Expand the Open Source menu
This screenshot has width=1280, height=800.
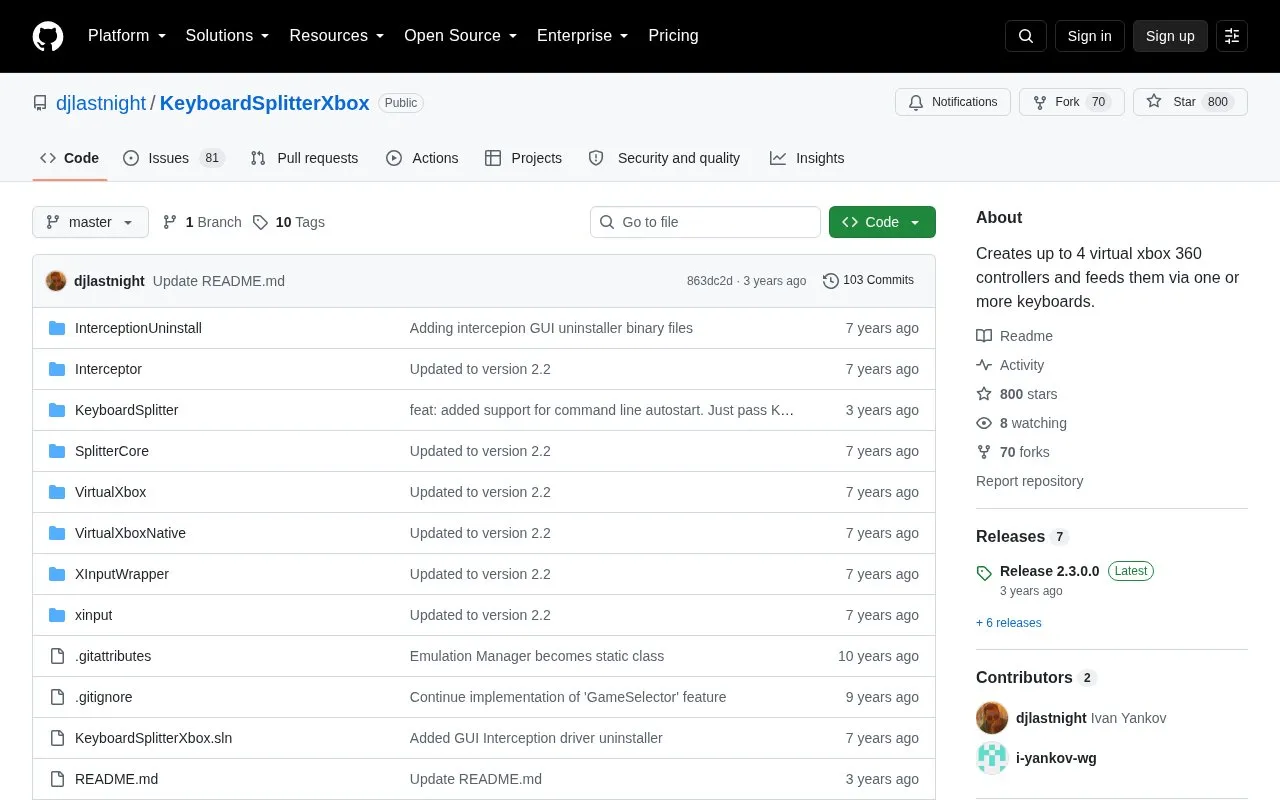pos(461,36)
